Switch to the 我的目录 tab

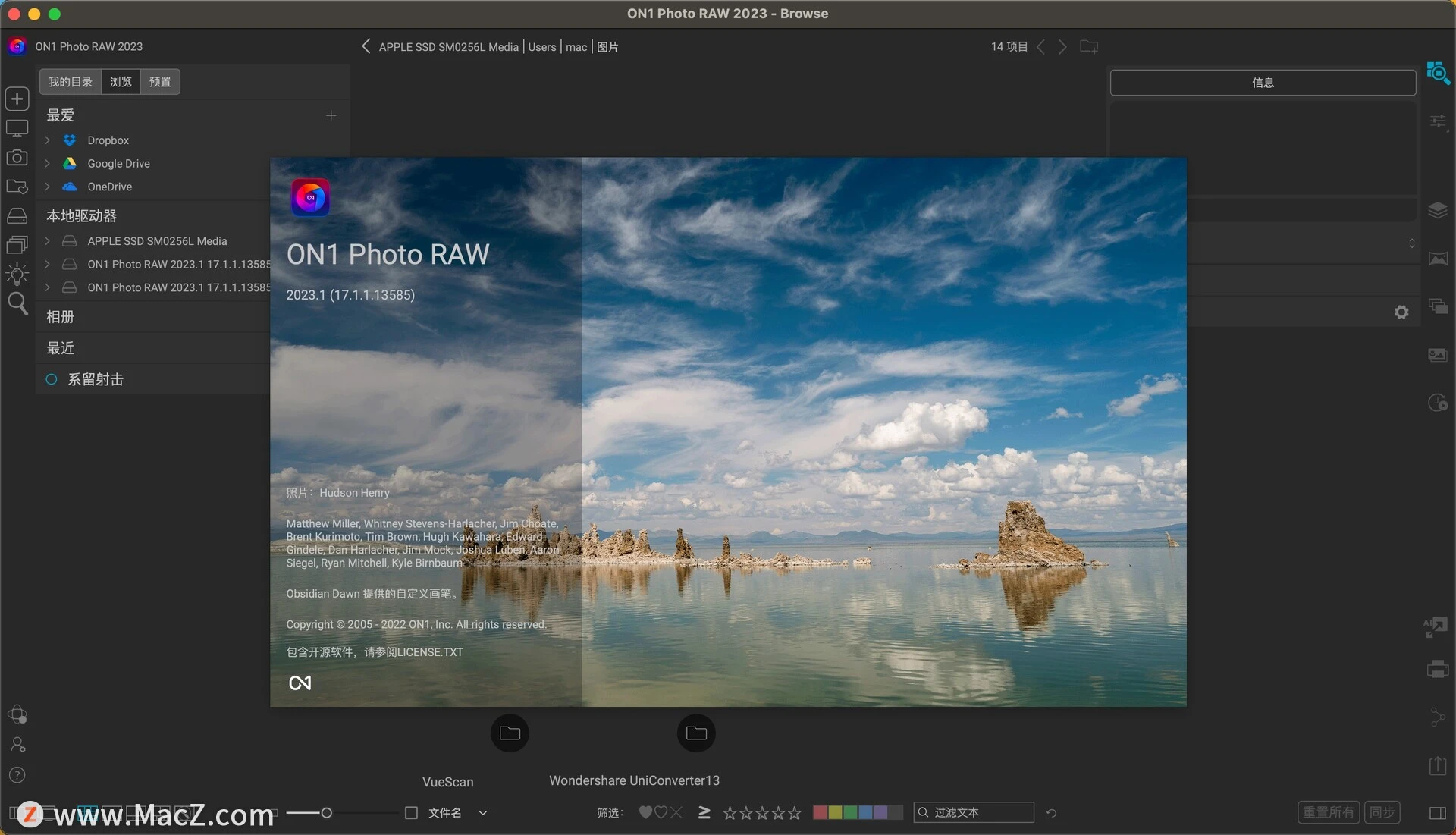tap(71, 82)
